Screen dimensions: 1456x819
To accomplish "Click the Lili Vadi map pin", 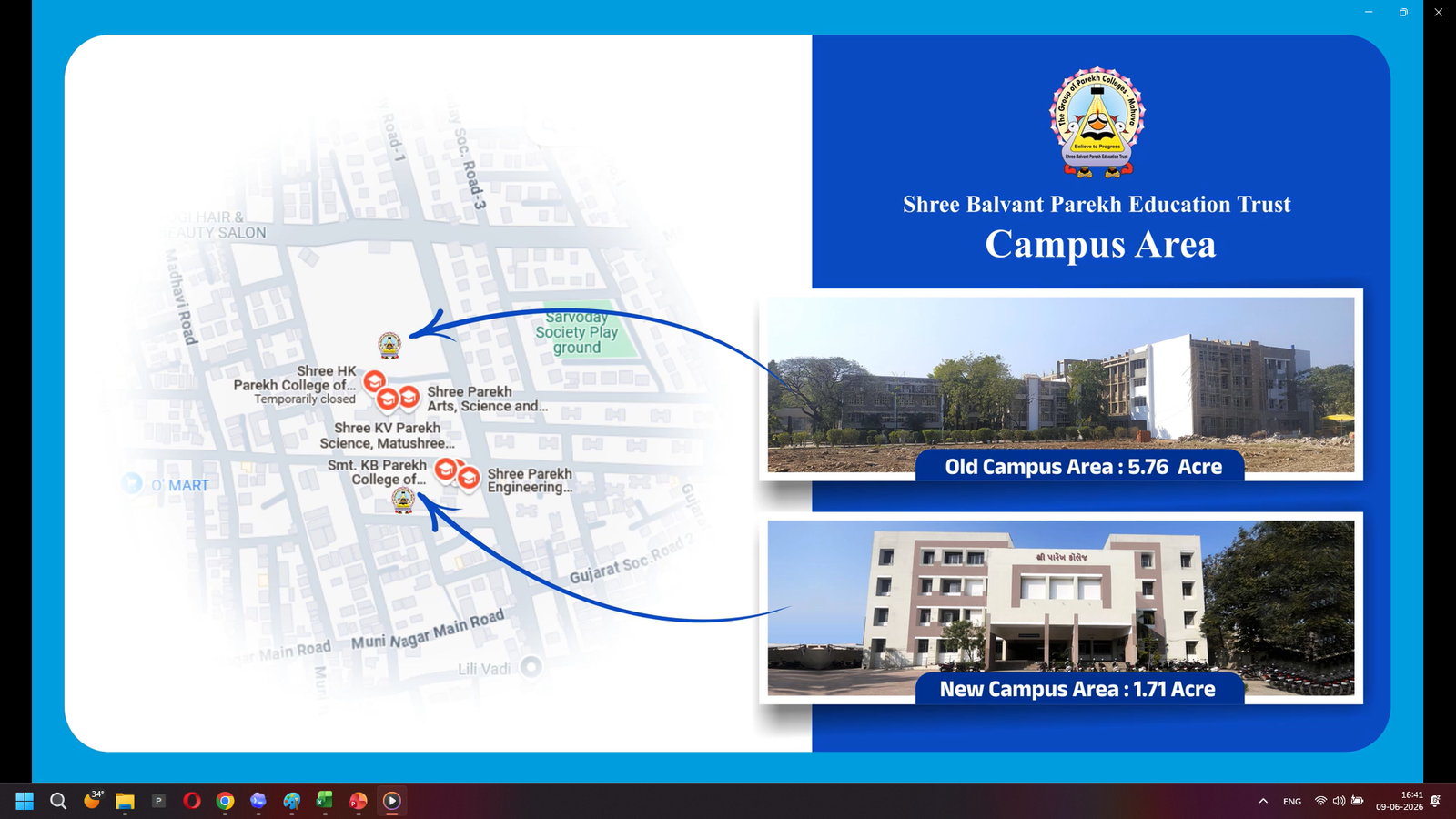I will 531,667.
